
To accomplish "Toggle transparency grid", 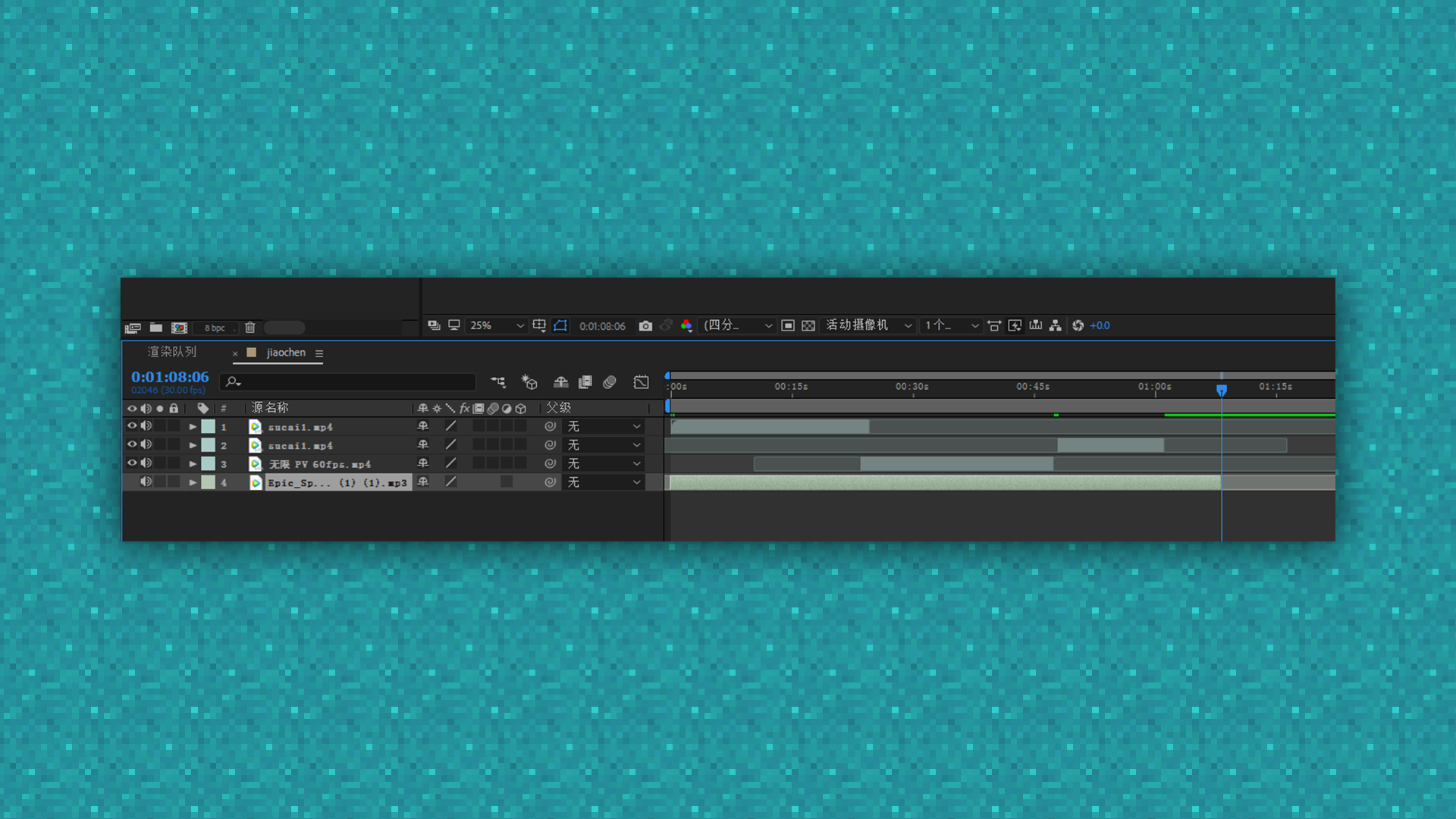I will (x=808, y=325).
